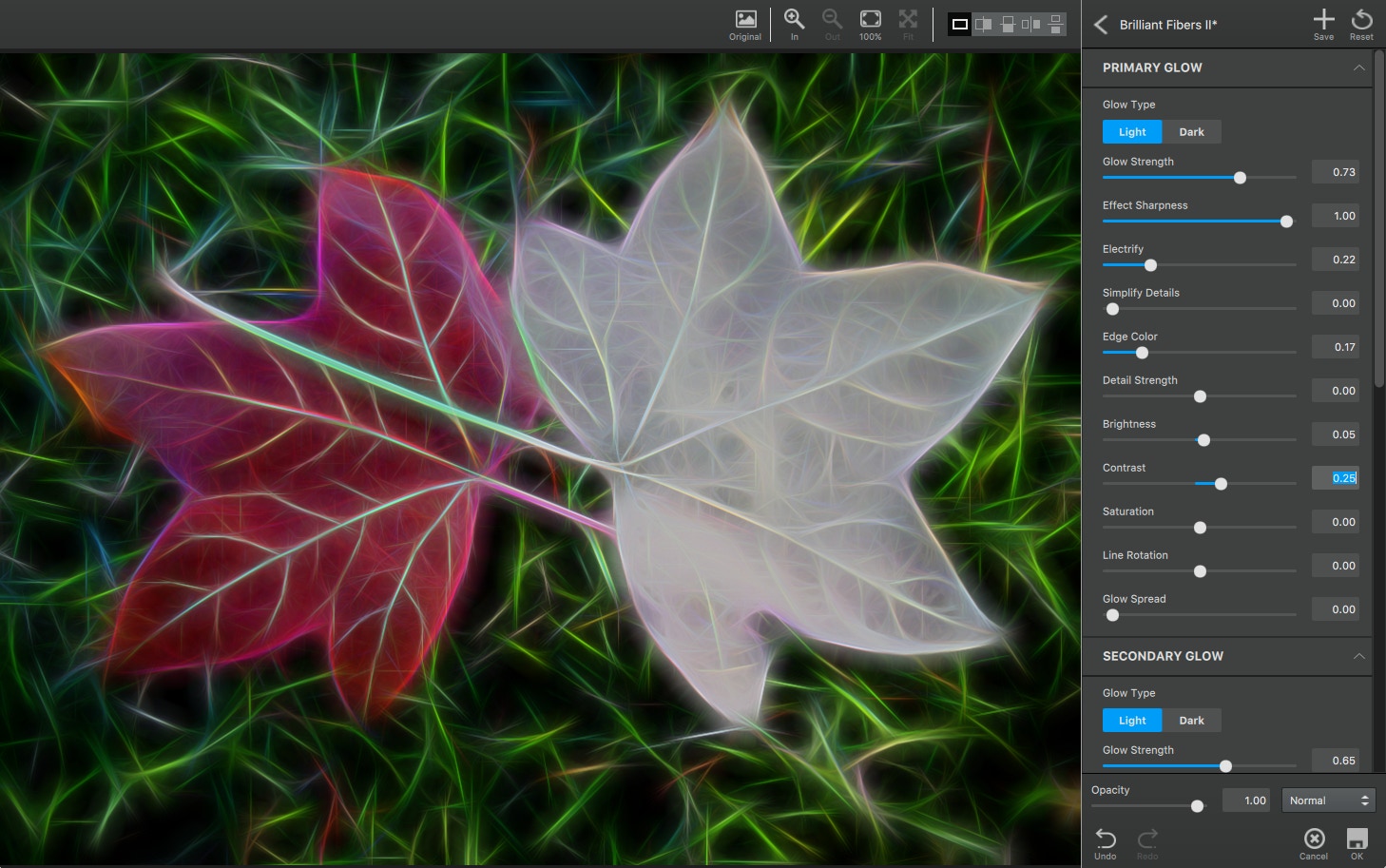Screen dimensions: 1386x868
Task: Click the Simplify Details slider handle
Action: pos(1112,309)
